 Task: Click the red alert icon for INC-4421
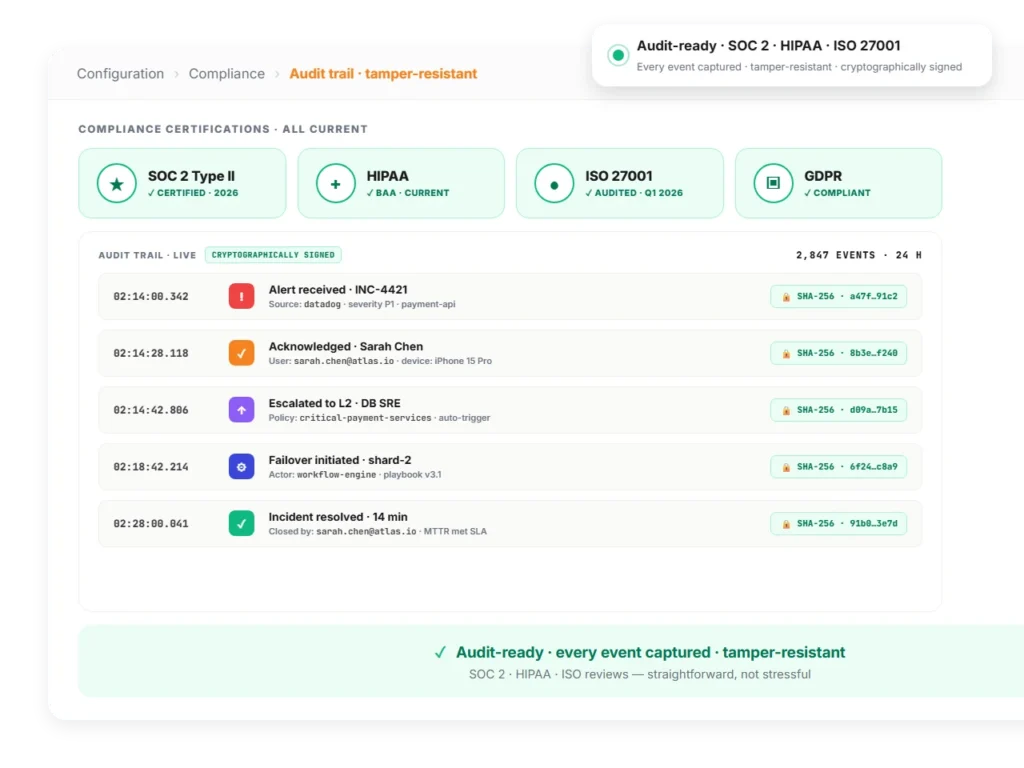click(241, 296)
